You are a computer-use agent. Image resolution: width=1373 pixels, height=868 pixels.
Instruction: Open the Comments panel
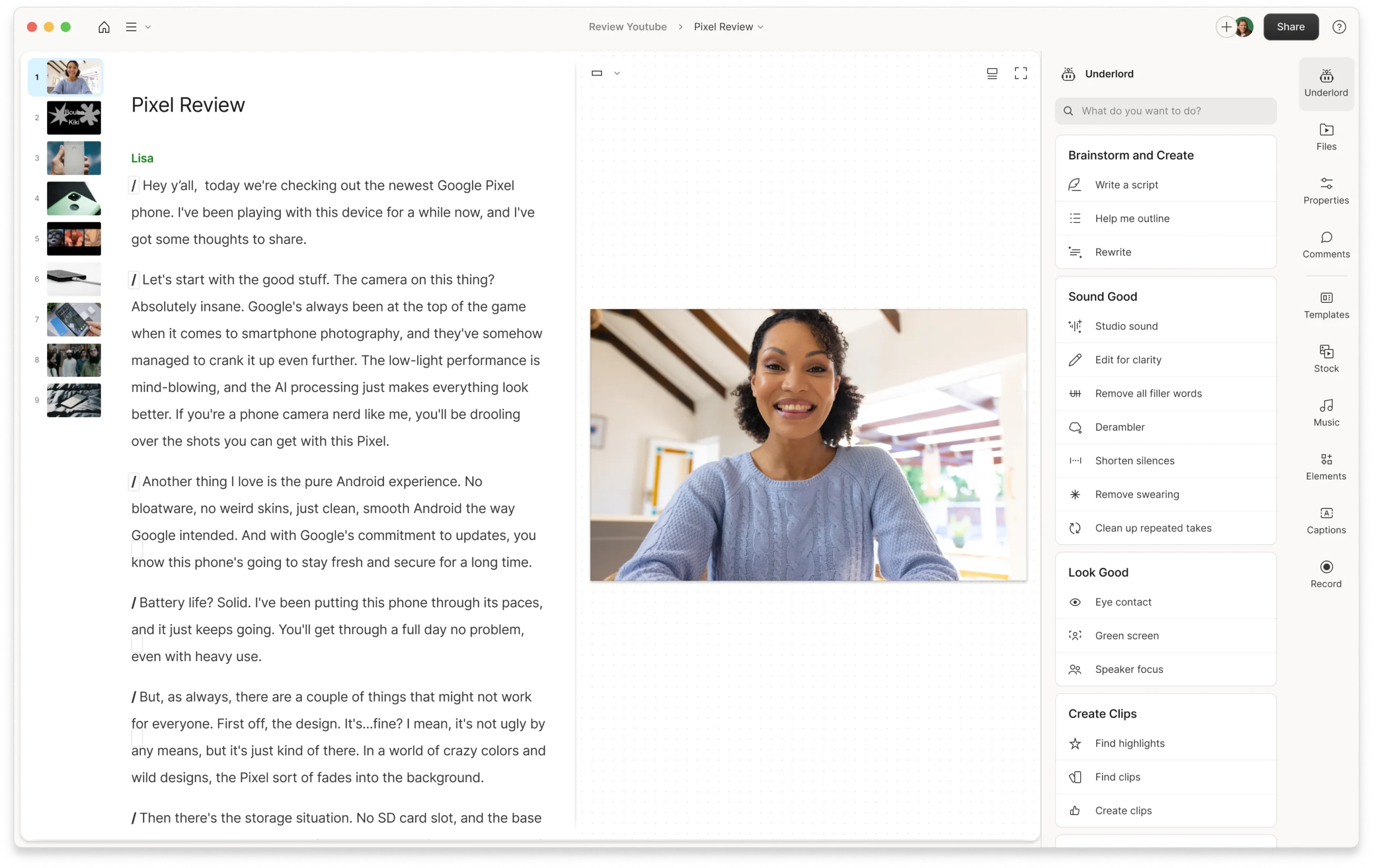[1326, 244]
